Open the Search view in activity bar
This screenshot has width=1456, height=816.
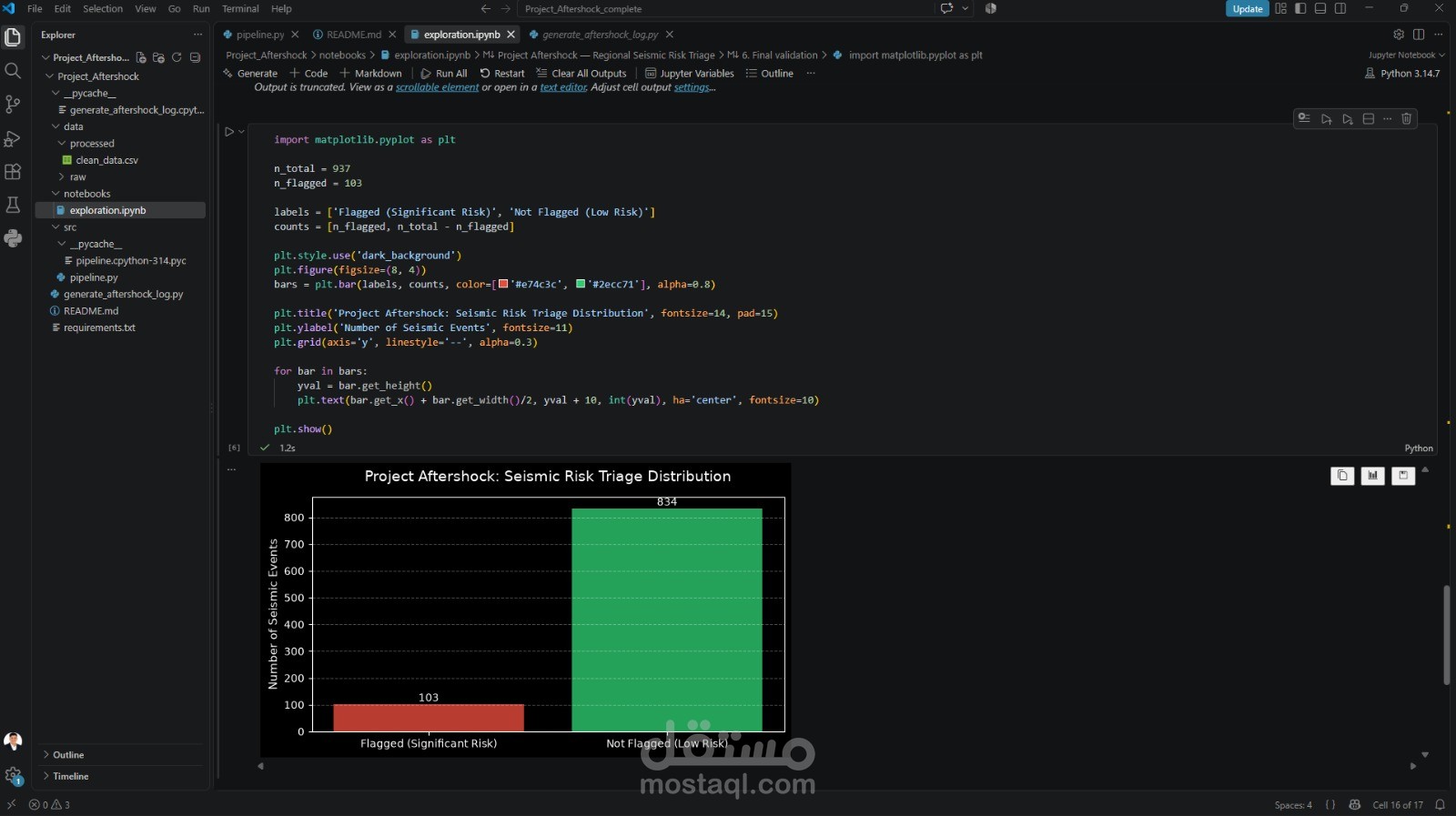click(13, 71)
